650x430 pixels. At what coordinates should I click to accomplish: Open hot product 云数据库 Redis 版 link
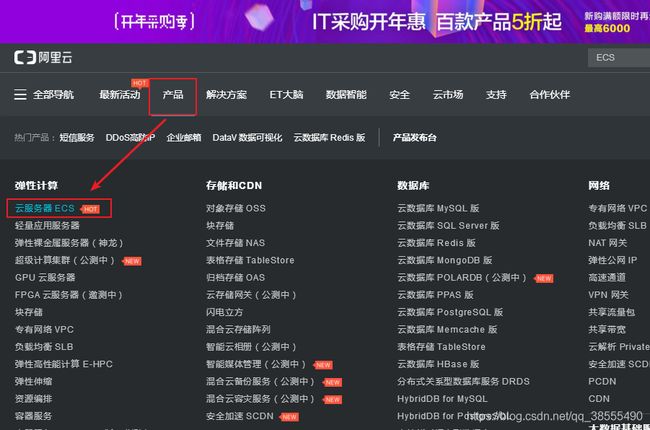click(x=330, y=138)
